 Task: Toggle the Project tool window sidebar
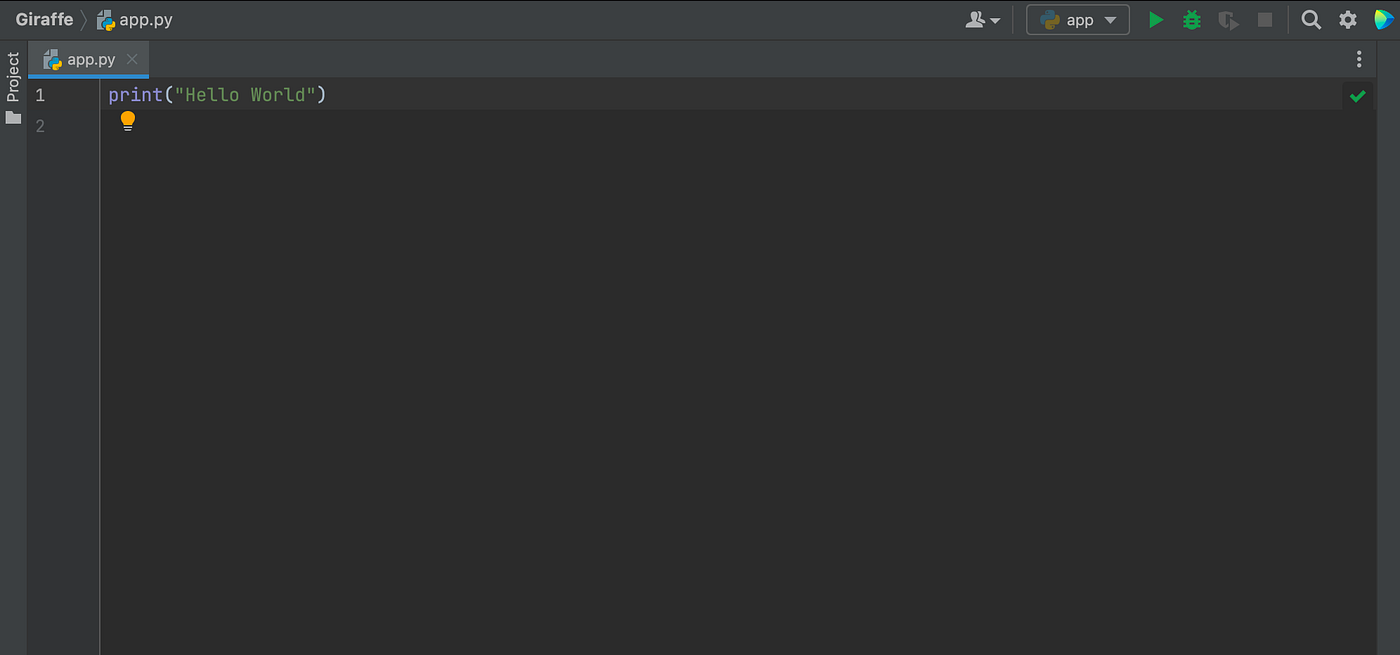pos(13,76)
